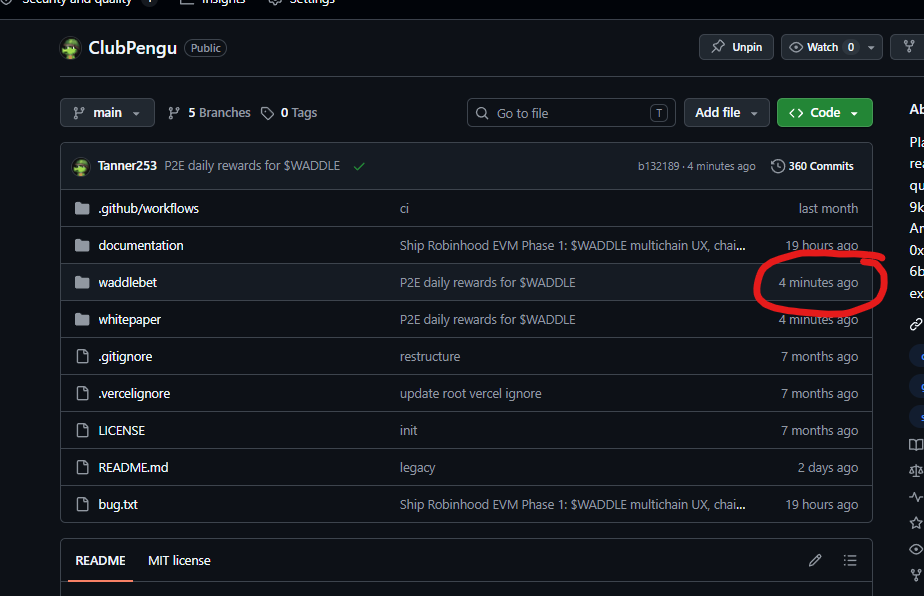Click the fork icon button
The width and height of the screenshot is (924, 596).
pos(909,47)
